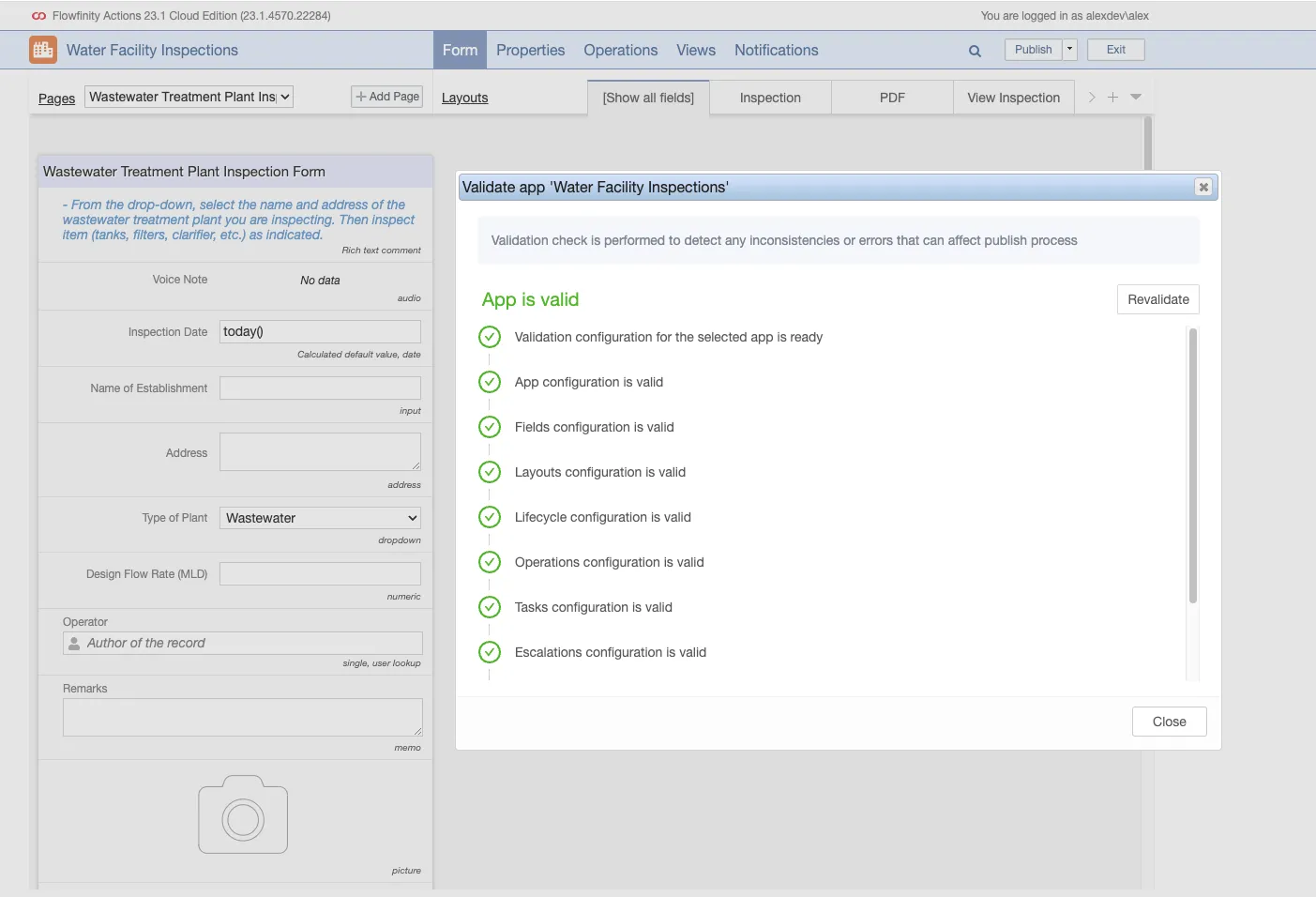Click the Flowfinity logo icon in title bar
The width and height of the screenshot is (1316, 897).
38,16
